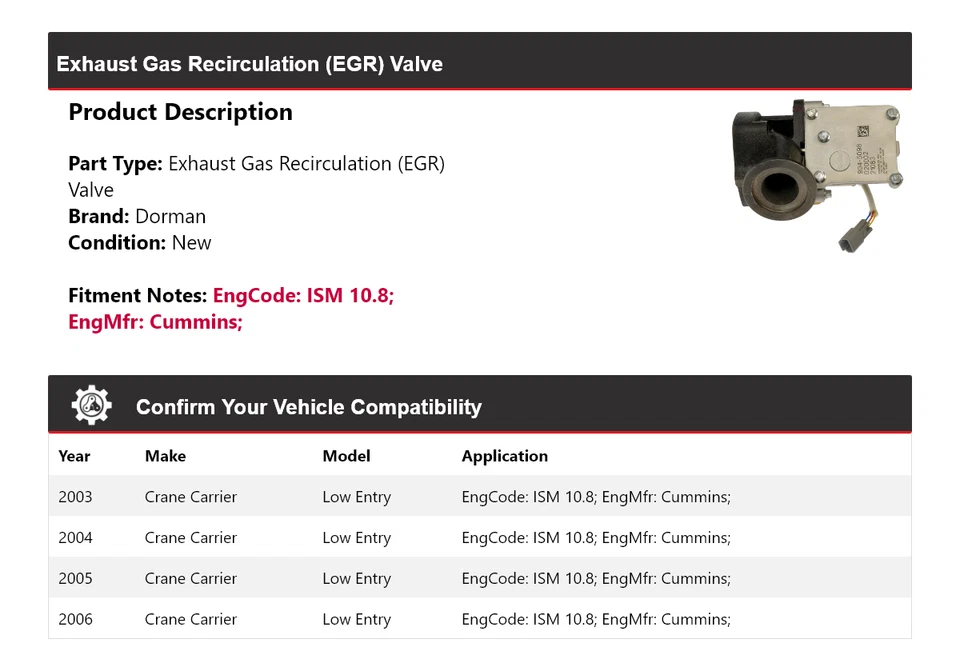The height and width of the screenshot is (671, 960).
Task: Click the Condition New text
Action: tap(140, 243)
